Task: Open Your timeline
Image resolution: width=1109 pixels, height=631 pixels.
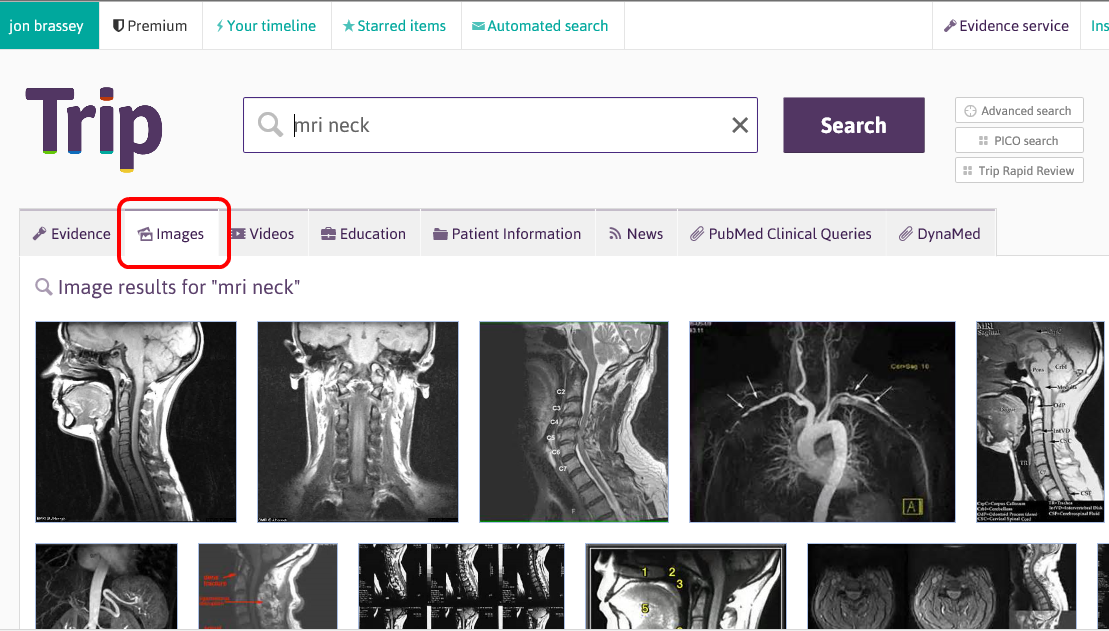Action: click(265, 26)
